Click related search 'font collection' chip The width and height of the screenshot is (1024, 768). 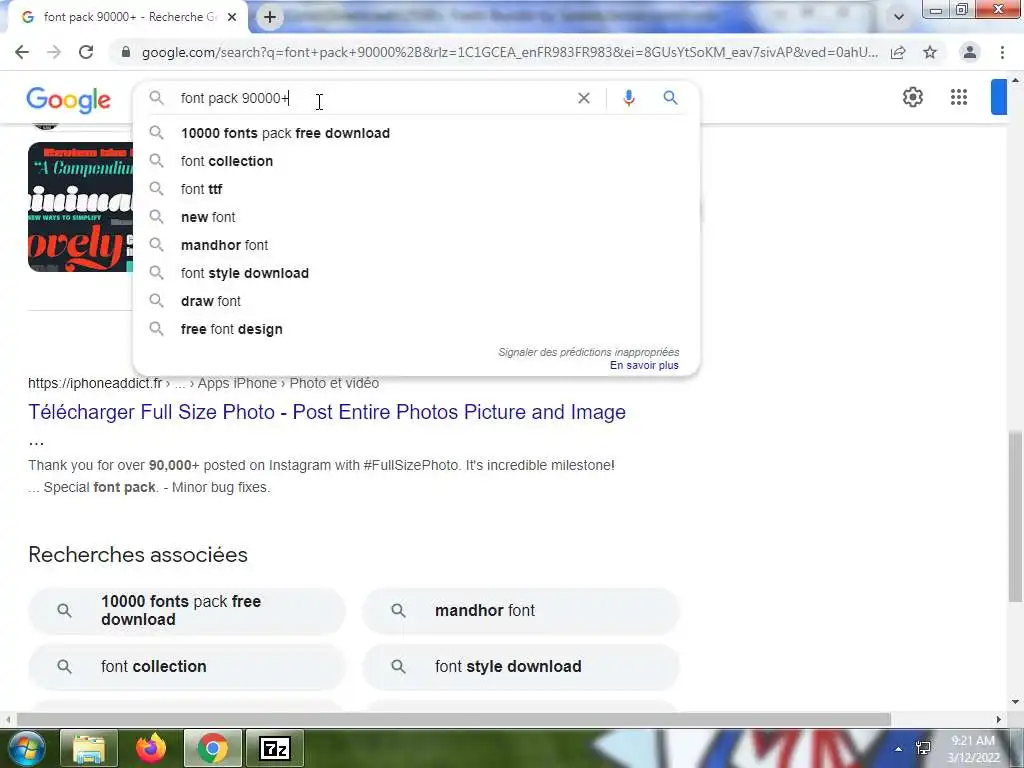pyautogui.click(x=187, y=667)
